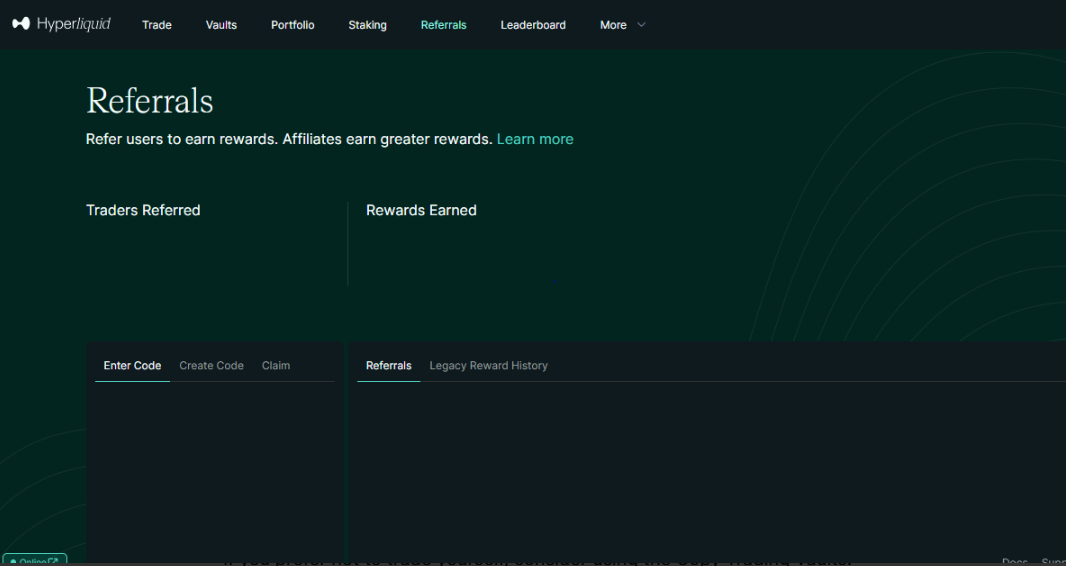The width and height of the screenshot is (1066, 566).
Task: Show the Legacy Reward History tab
Action: [x=488, y=366]
